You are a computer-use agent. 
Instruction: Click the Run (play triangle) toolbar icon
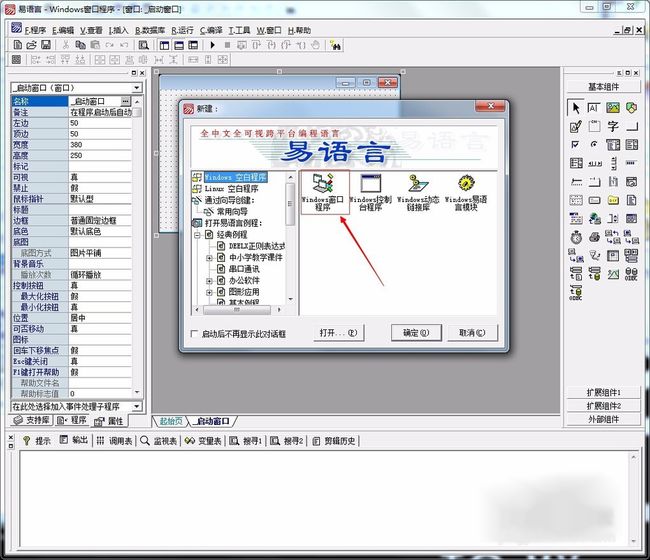[212, 45]
